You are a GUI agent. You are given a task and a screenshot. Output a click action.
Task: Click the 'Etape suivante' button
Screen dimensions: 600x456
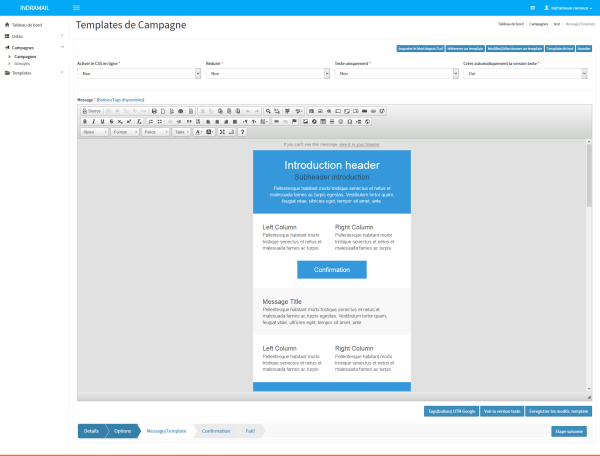(x=569, y=431)
